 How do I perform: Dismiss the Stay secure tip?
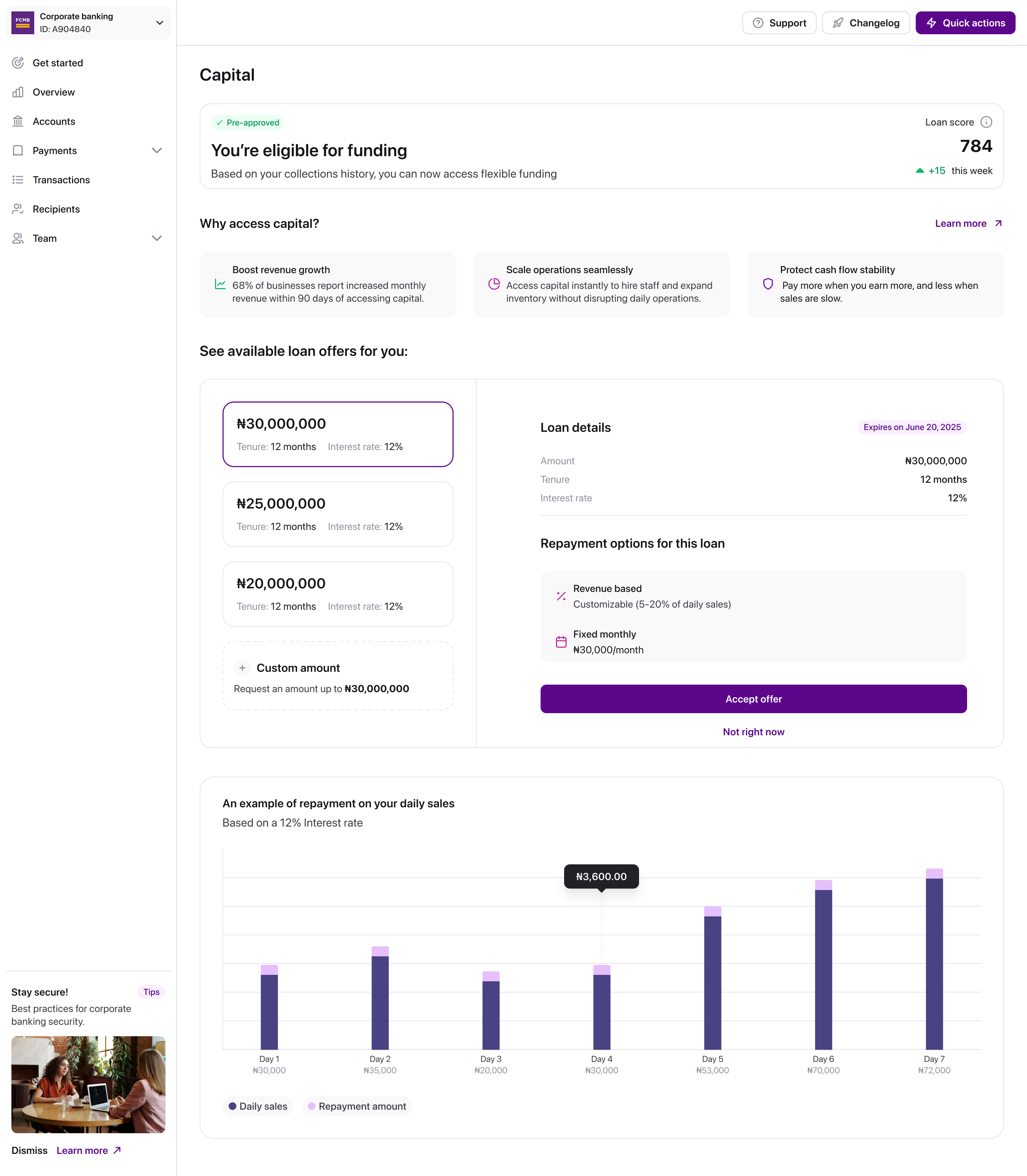coord(29,1150)
